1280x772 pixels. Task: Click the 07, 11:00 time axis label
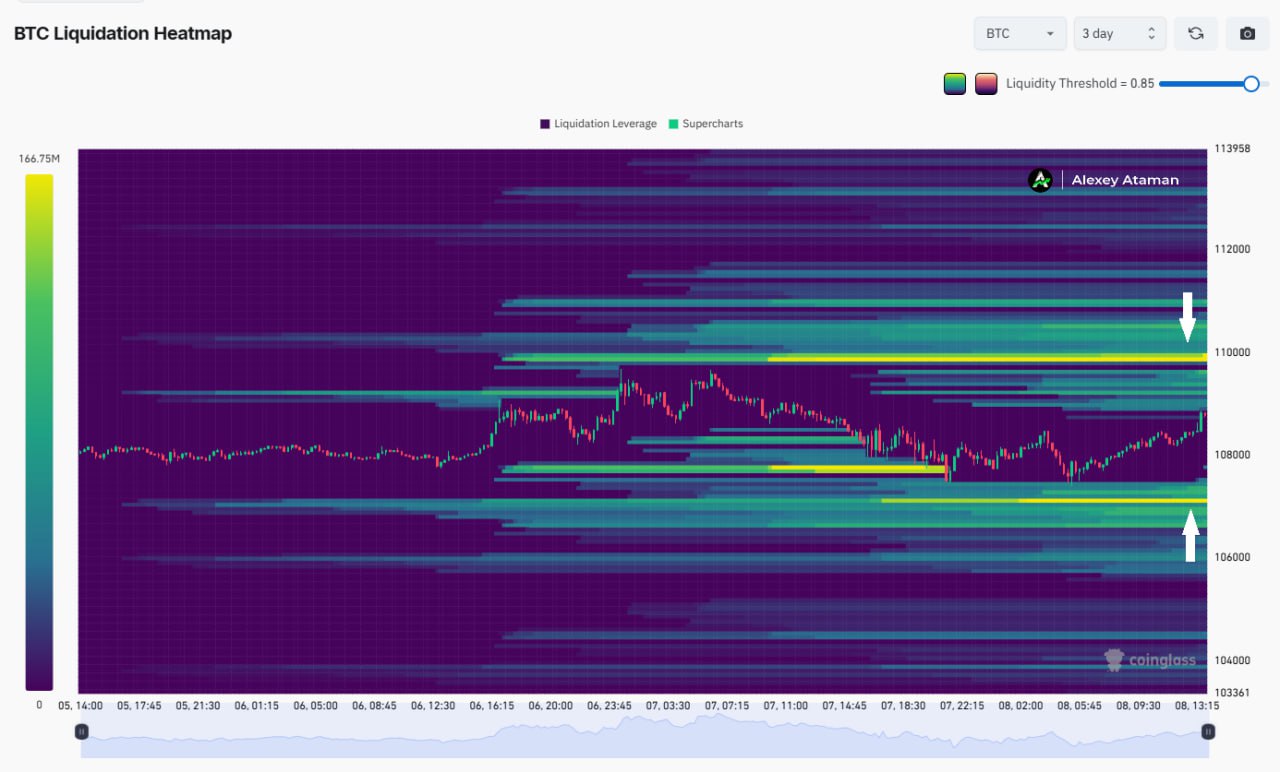point(785,705)
